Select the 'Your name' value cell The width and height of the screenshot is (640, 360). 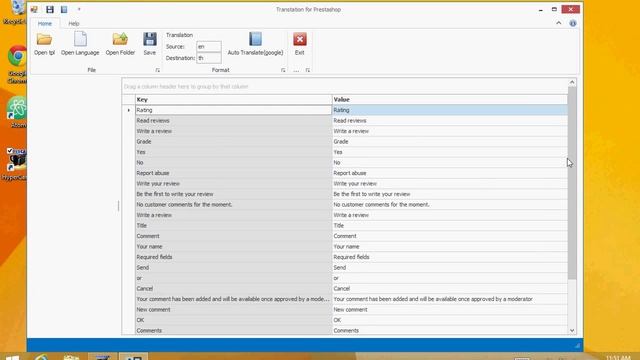pos(449,247)
